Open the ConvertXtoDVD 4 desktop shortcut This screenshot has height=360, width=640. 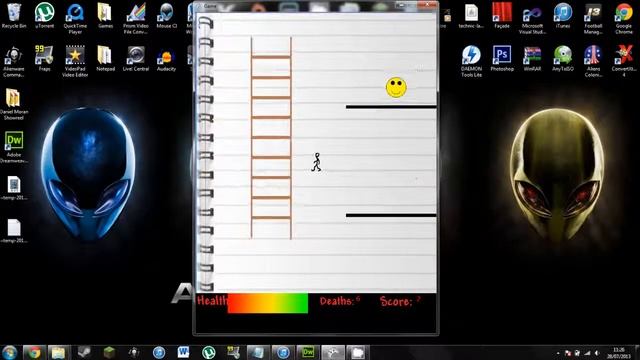(x=624, y=61)
